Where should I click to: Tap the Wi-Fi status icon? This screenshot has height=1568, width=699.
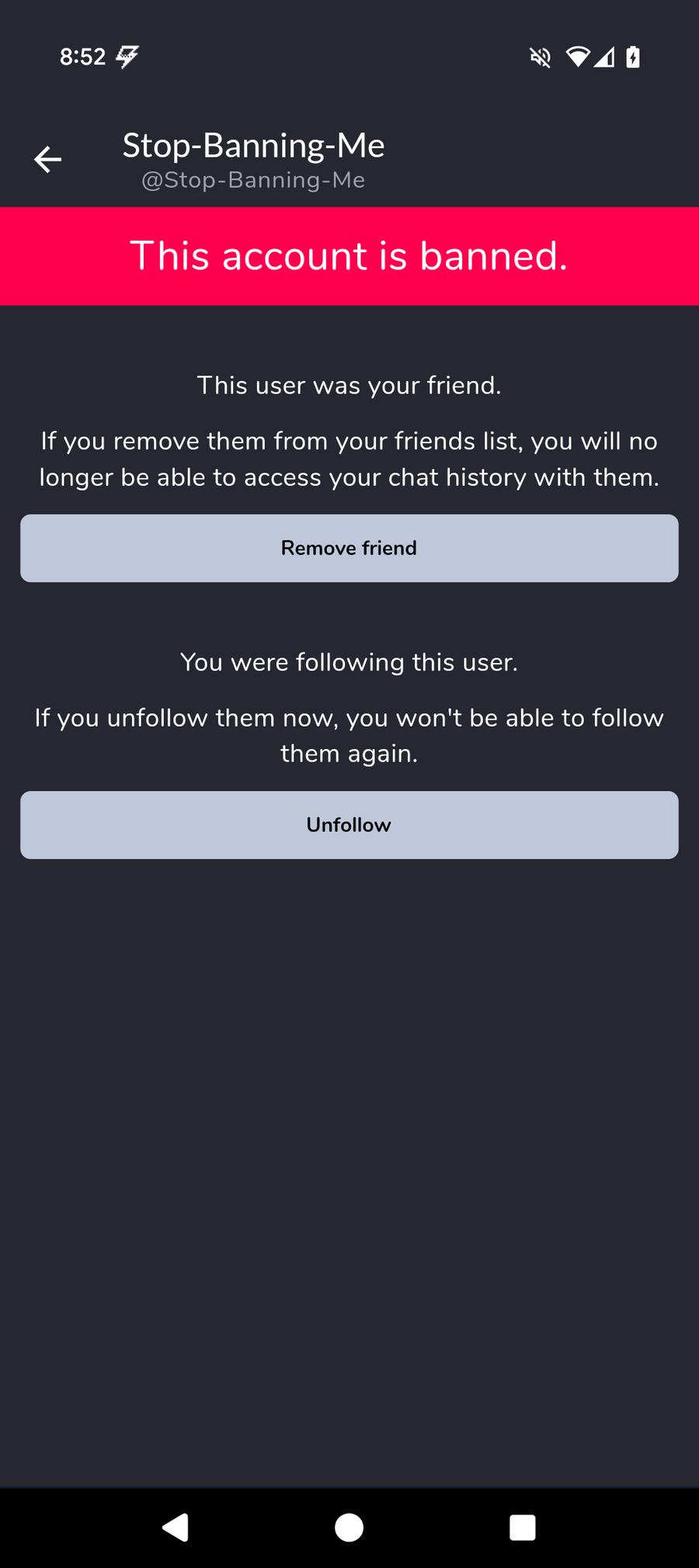pyautogui.click(x=578, y=57)
